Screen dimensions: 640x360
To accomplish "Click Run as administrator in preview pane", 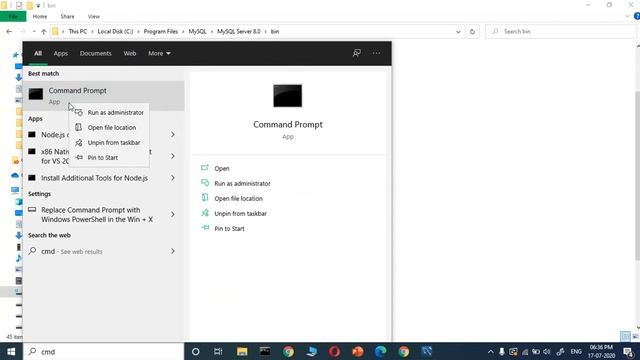I will click(x=242, y=183).
